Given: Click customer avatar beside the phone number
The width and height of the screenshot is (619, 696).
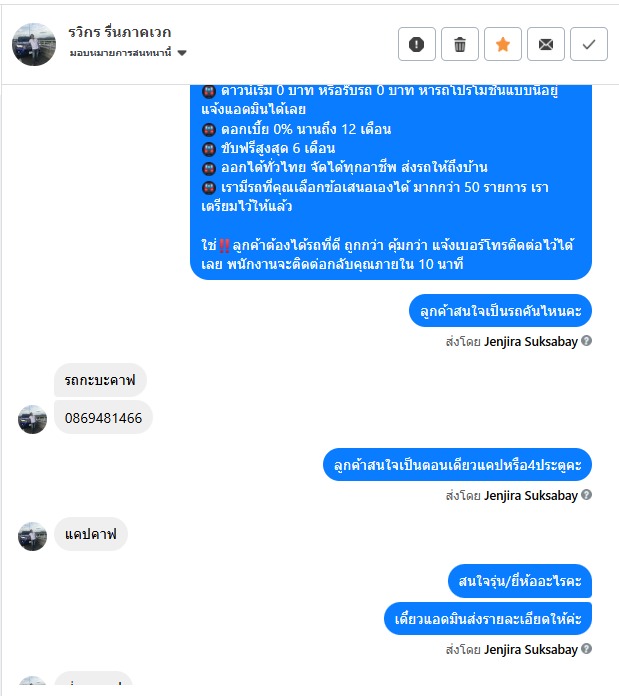Looking at the screenshot, I should tap(32, 419).
